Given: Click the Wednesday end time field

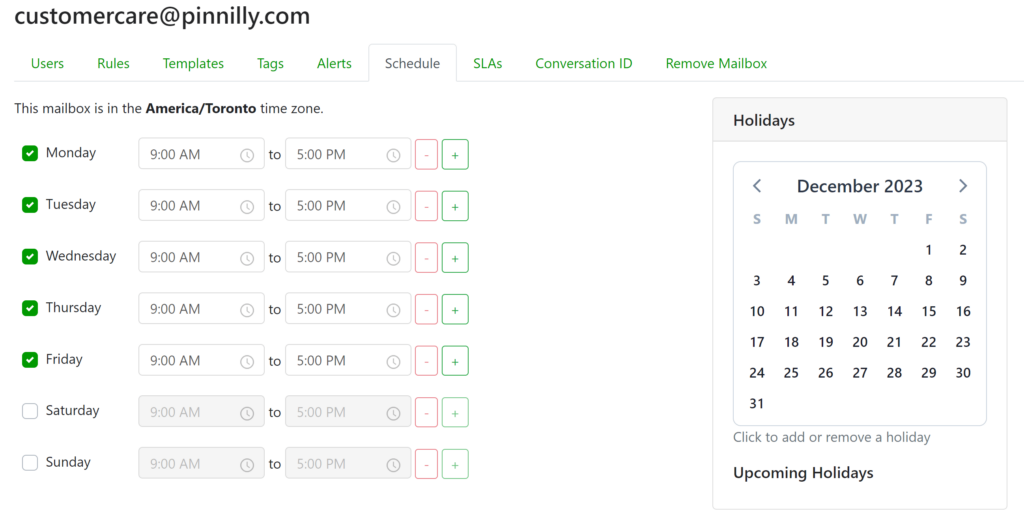Looking at the screenshot, I should pyautogui.click(x=348, y=258).
